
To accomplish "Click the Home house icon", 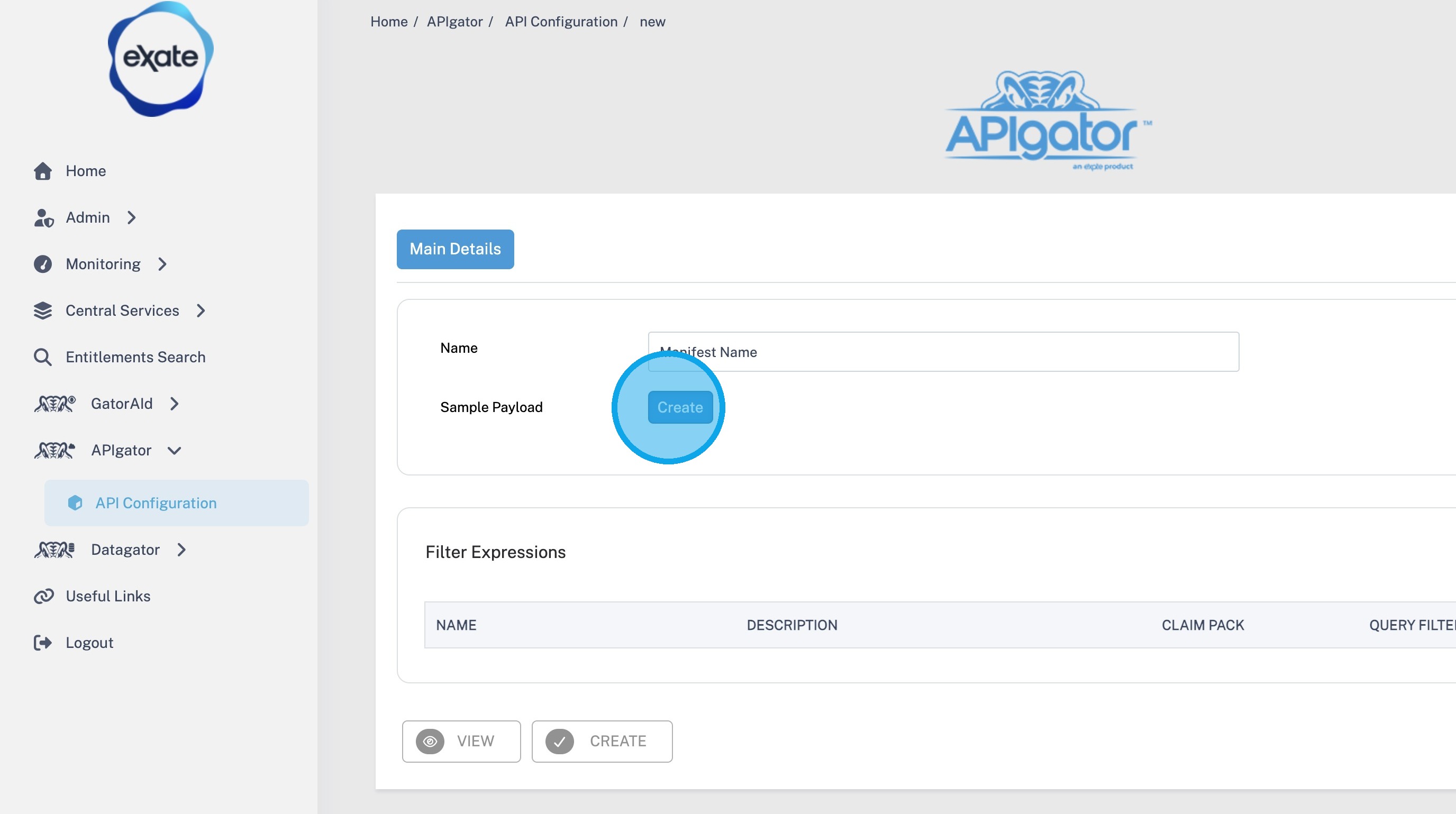I will click(43, 171).
